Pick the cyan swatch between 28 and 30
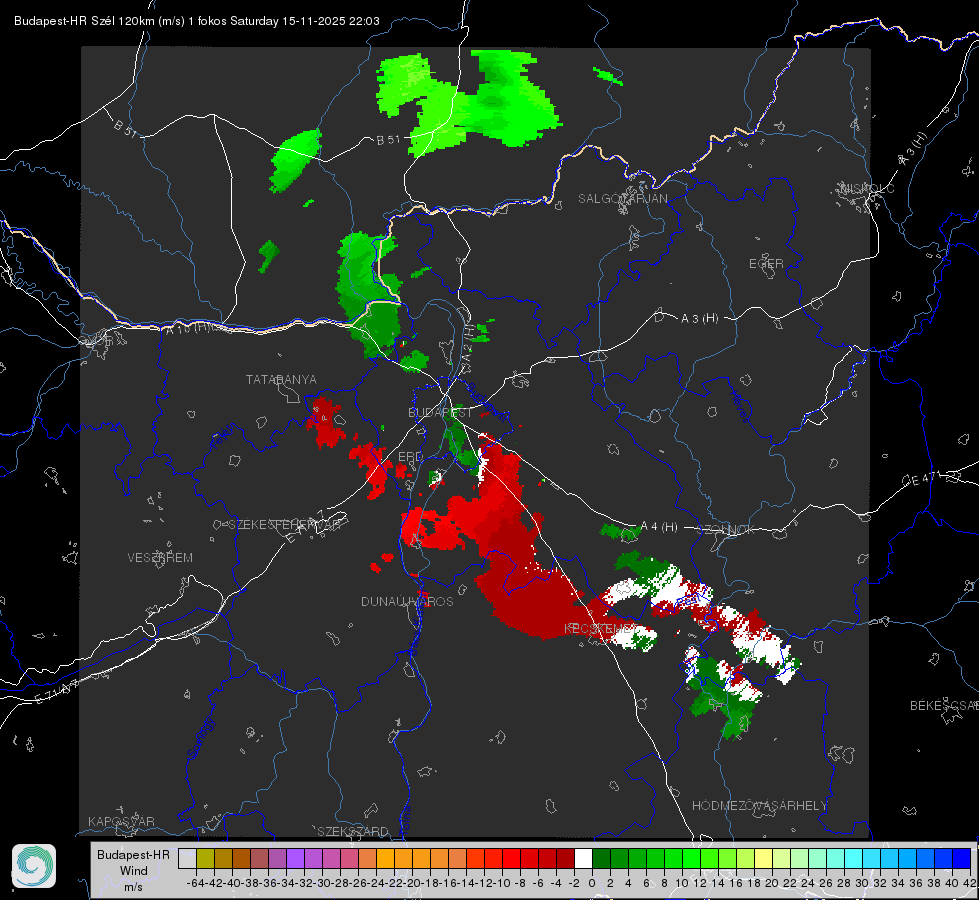Screen dimensions: 979x900 pyautogui.click(x=854, y=858)
